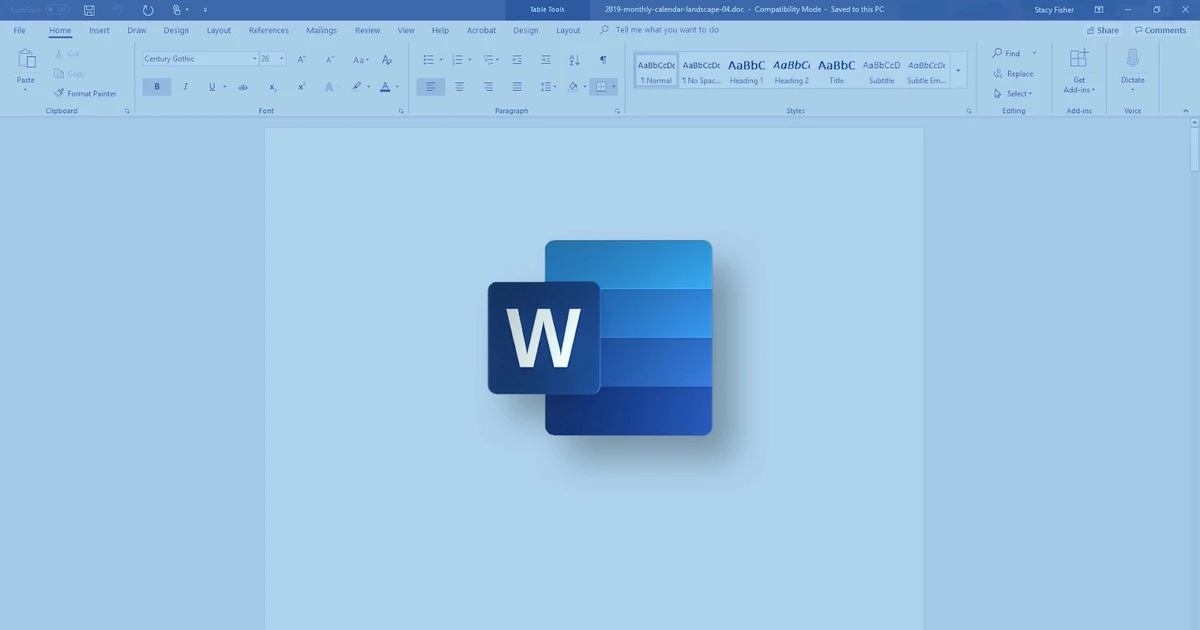Open the Styles pane launcher
1200x630 pixels.
pos(969,111)
